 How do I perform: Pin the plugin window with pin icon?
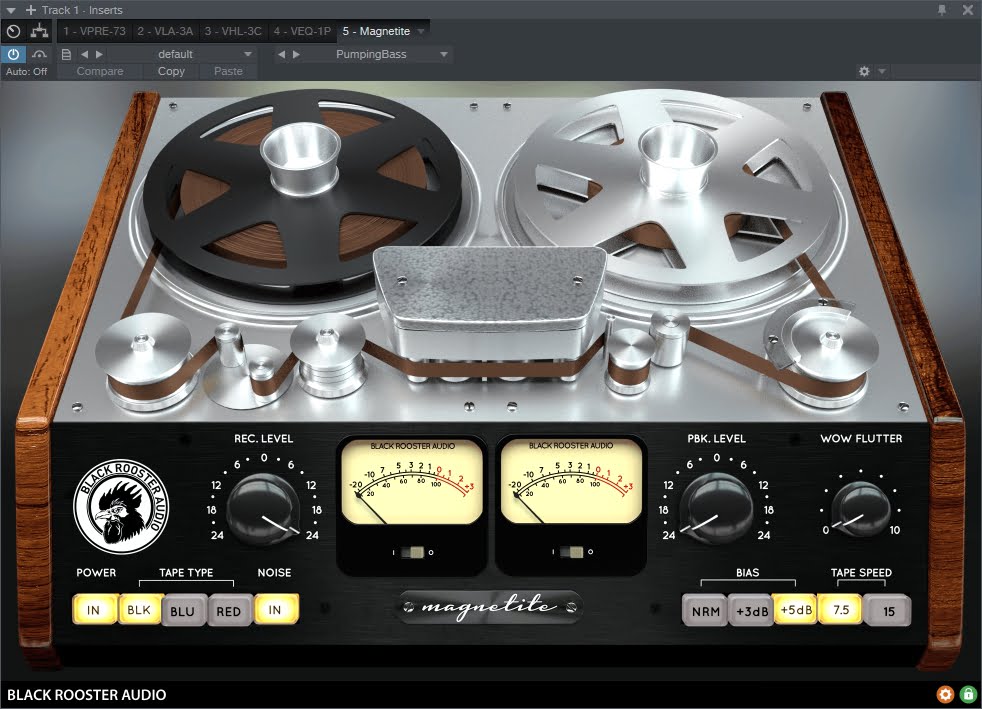pos(942,9)
